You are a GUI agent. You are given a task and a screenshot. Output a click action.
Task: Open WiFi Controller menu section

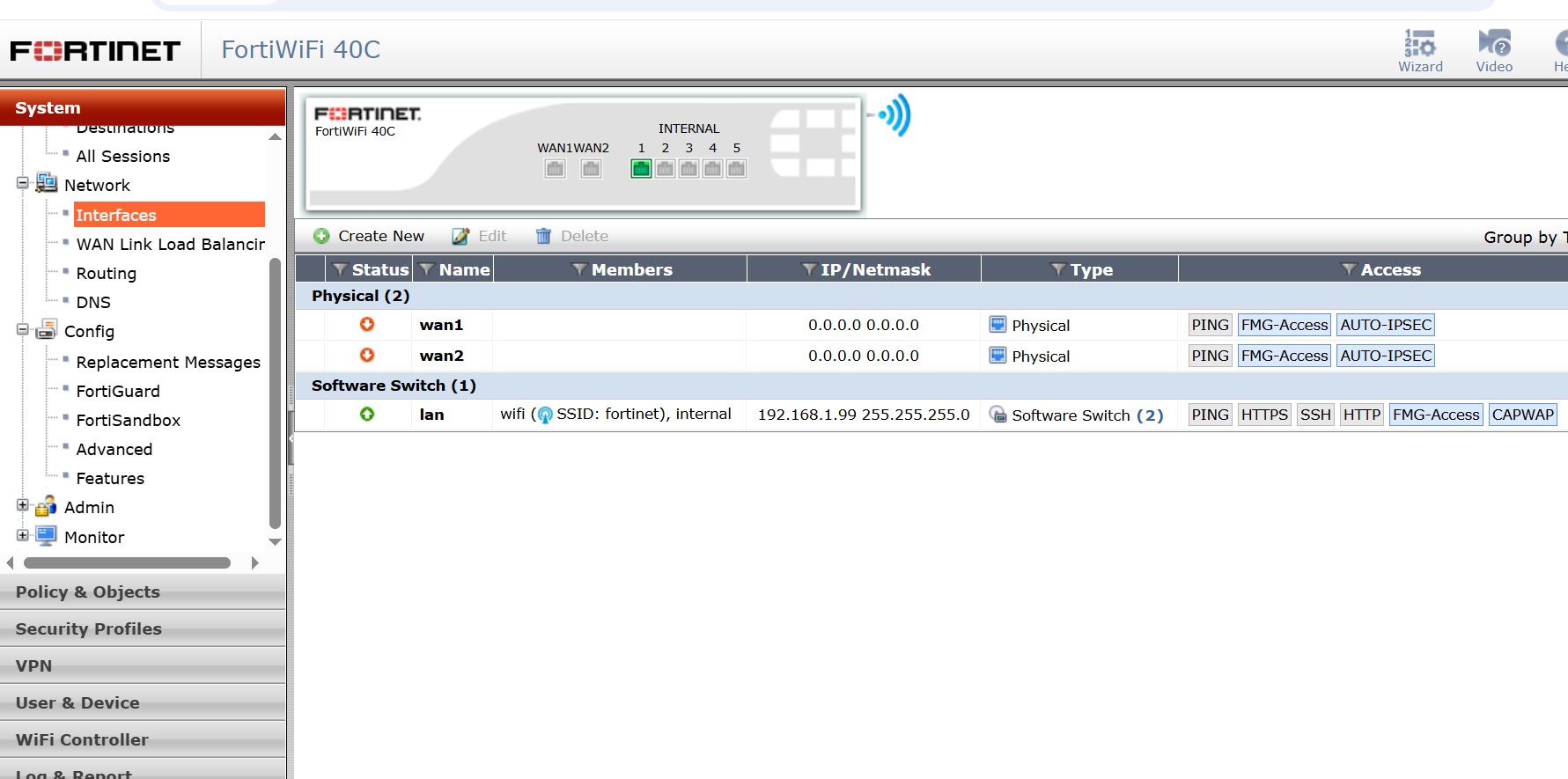[143, 739]
